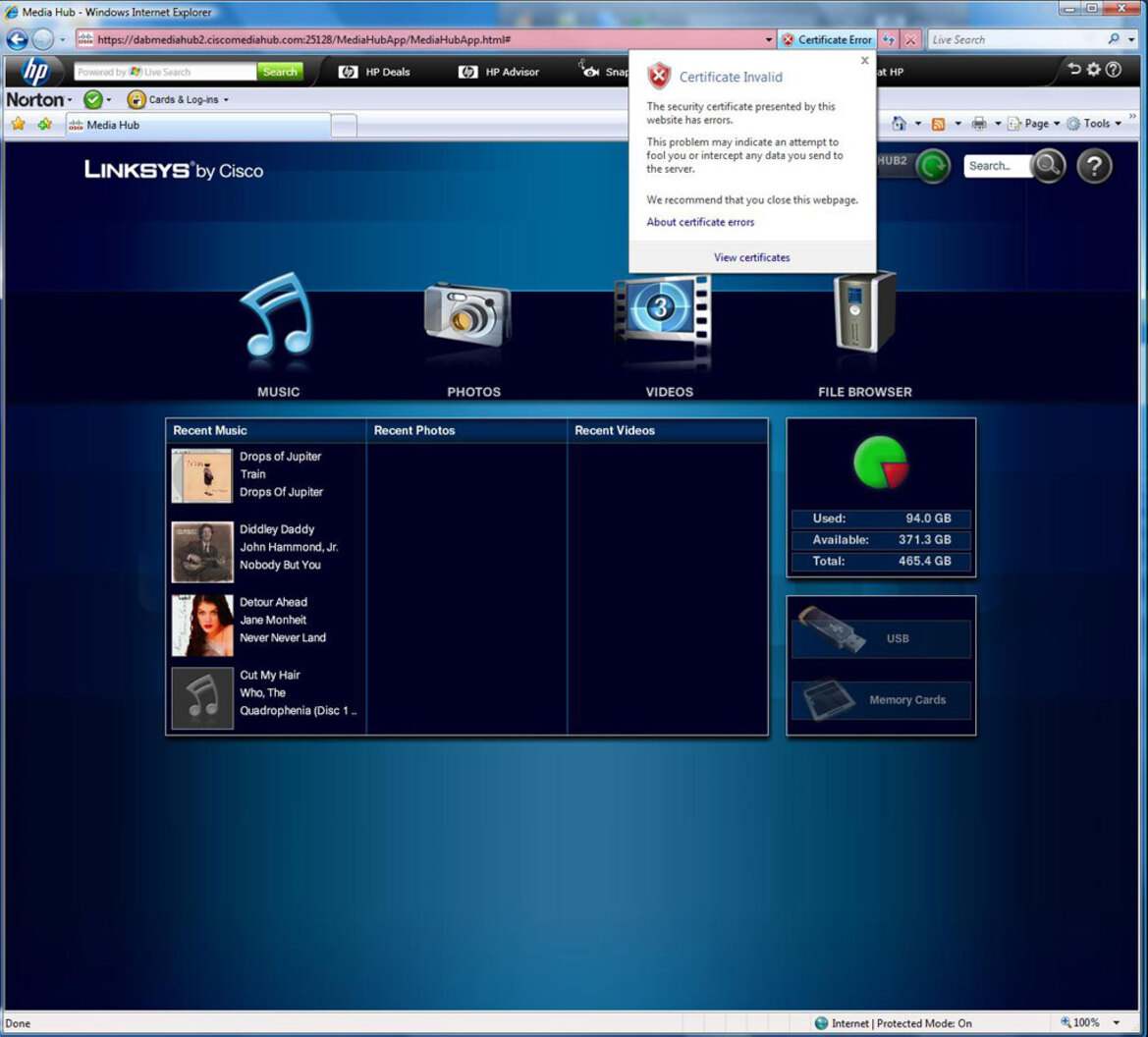Click HP Advisor toolbar item
Screen dimensions: 1148x1037
tap(499, 72)
